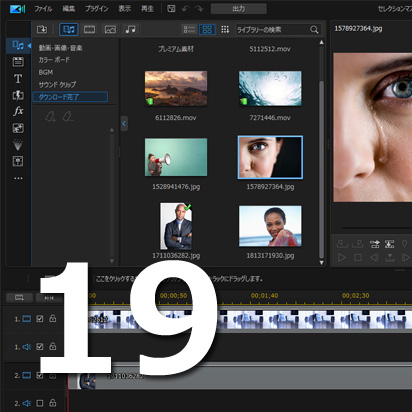The height and width of the screenshot is (412, 412).
Task: Open the 表示 menu
Action: 125,9
